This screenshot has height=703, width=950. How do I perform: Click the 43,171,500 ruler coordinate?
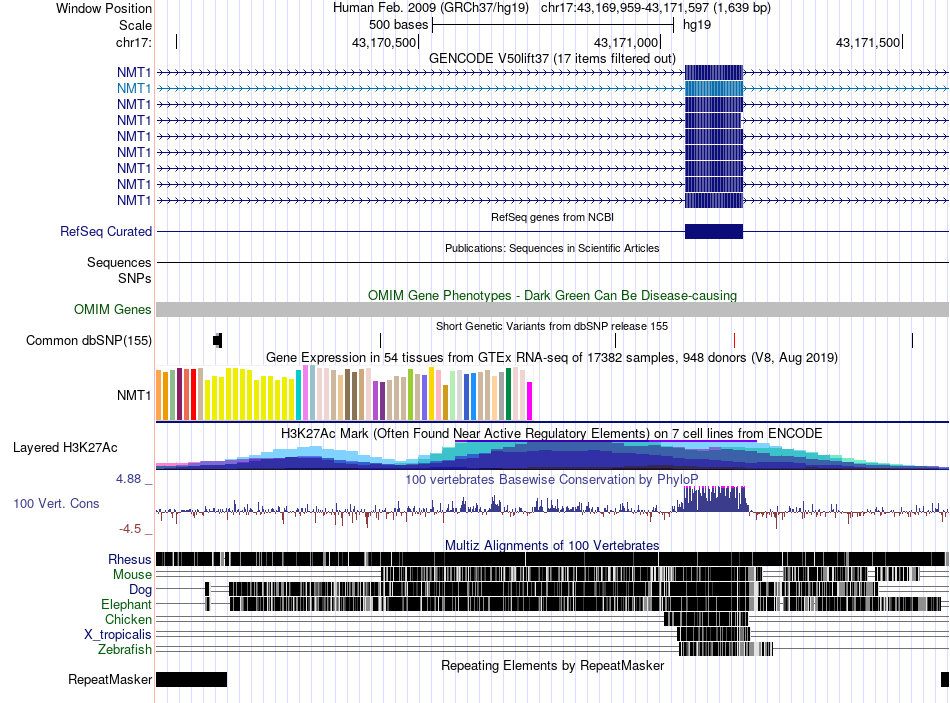[x=868, y=42]
